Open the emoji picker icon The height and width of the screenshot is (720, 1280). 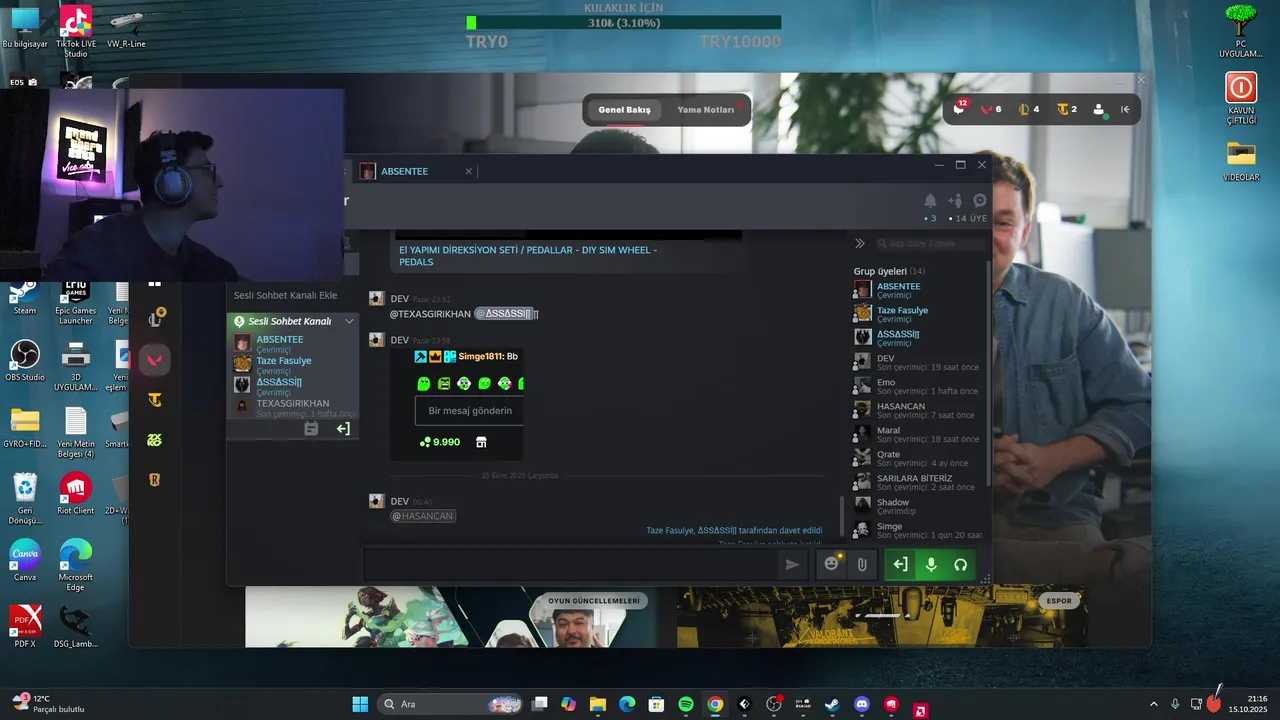[831, 564]
